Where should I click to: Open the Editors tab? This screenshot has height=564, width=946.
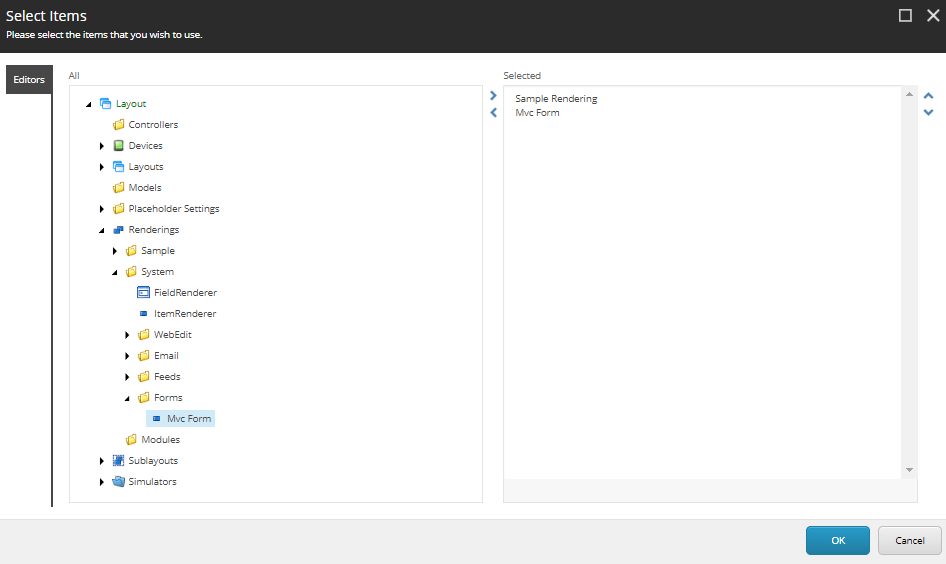(29, 80)
